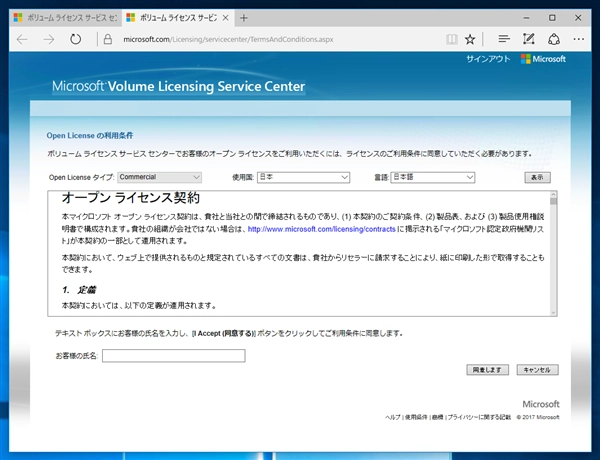
Task: Open a new tab with plus button
Action: (x=244, y=18)
